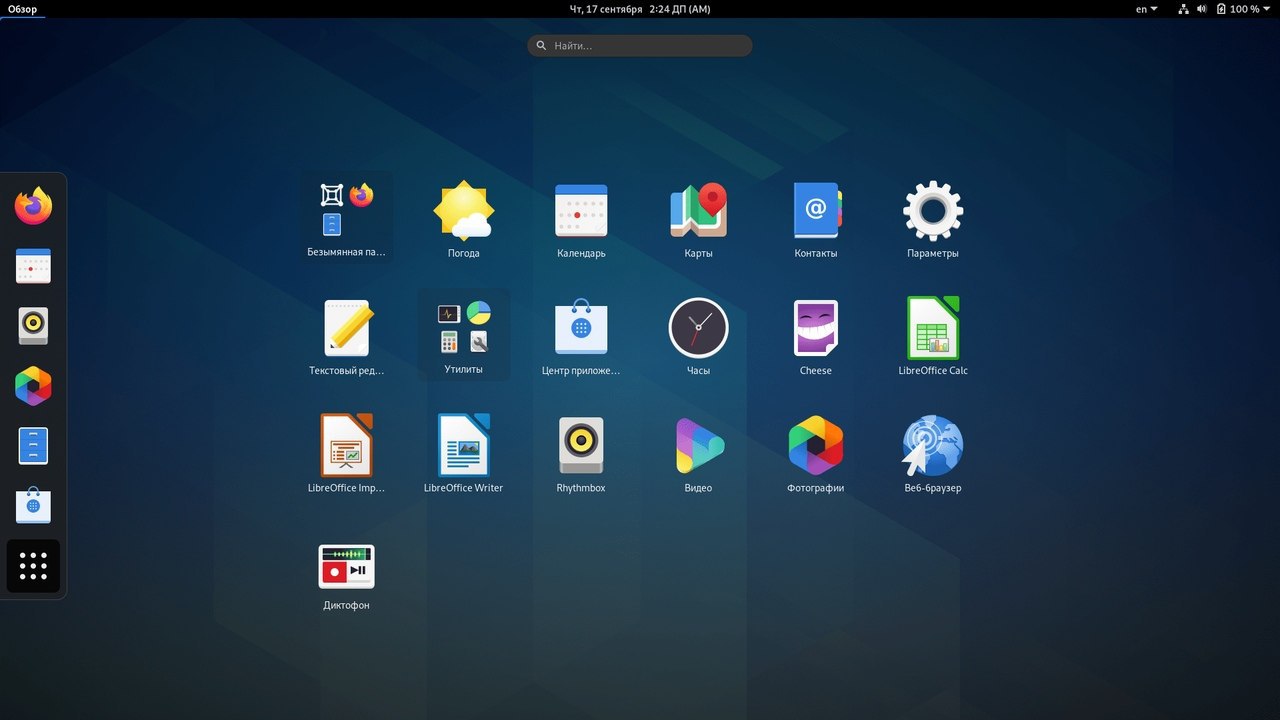Open the Безымянная папка app folder
Screen dimensions: 1280x720
(346, 217)
